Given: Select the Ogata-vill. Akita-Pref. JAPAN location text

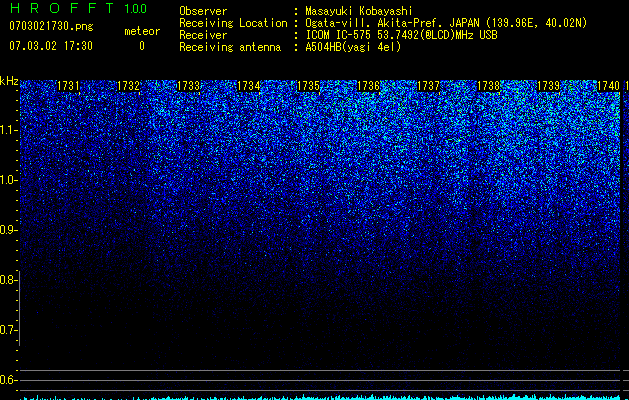Looking at the screenshot, I should point(446,23).
